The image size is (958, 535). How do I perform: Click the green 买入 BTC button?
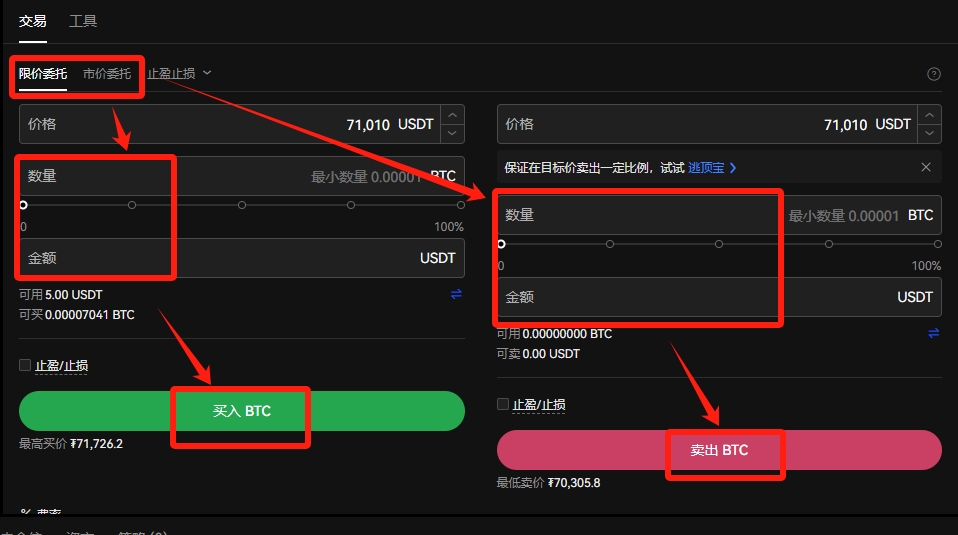[242, 411]
